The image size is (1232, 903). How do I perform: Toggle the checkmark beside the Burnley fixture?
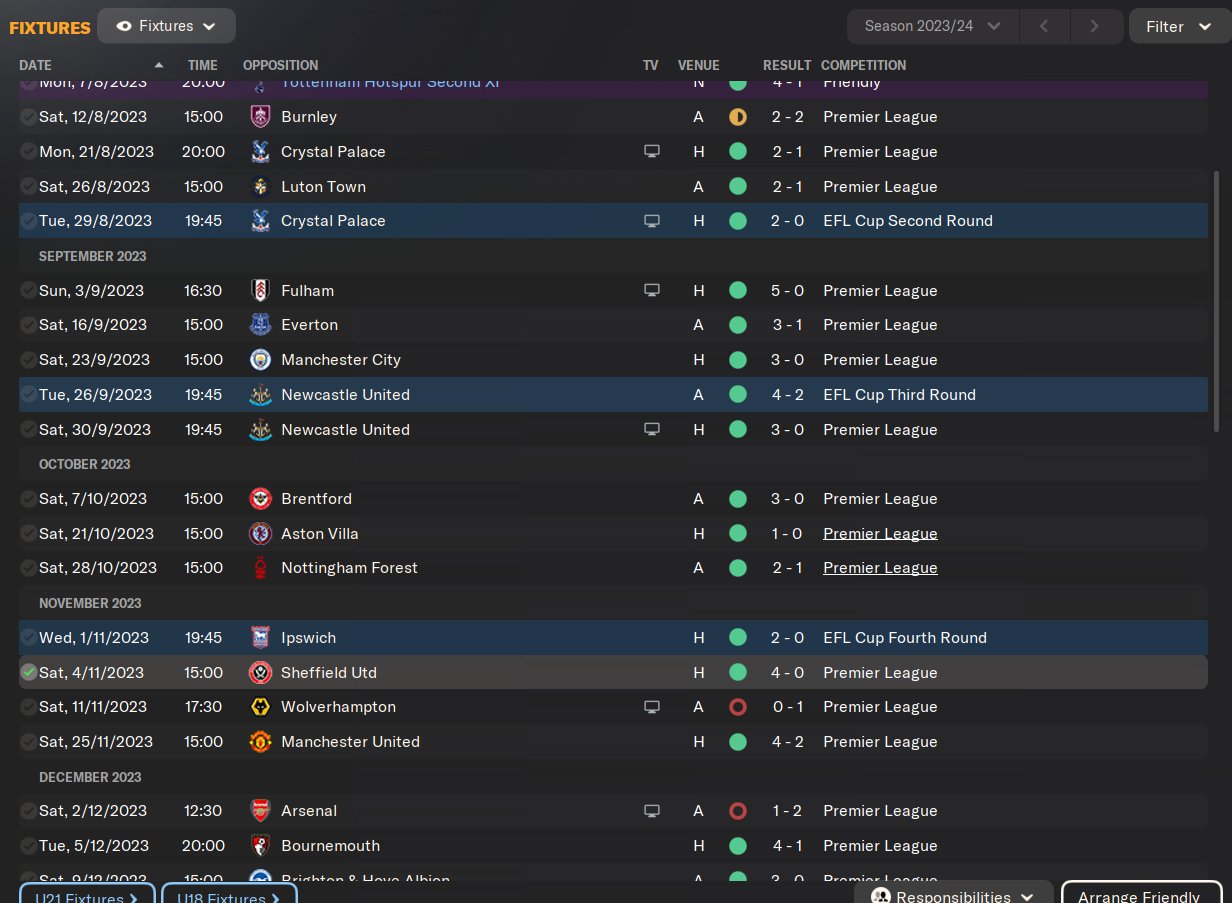(x=28, y=117)
